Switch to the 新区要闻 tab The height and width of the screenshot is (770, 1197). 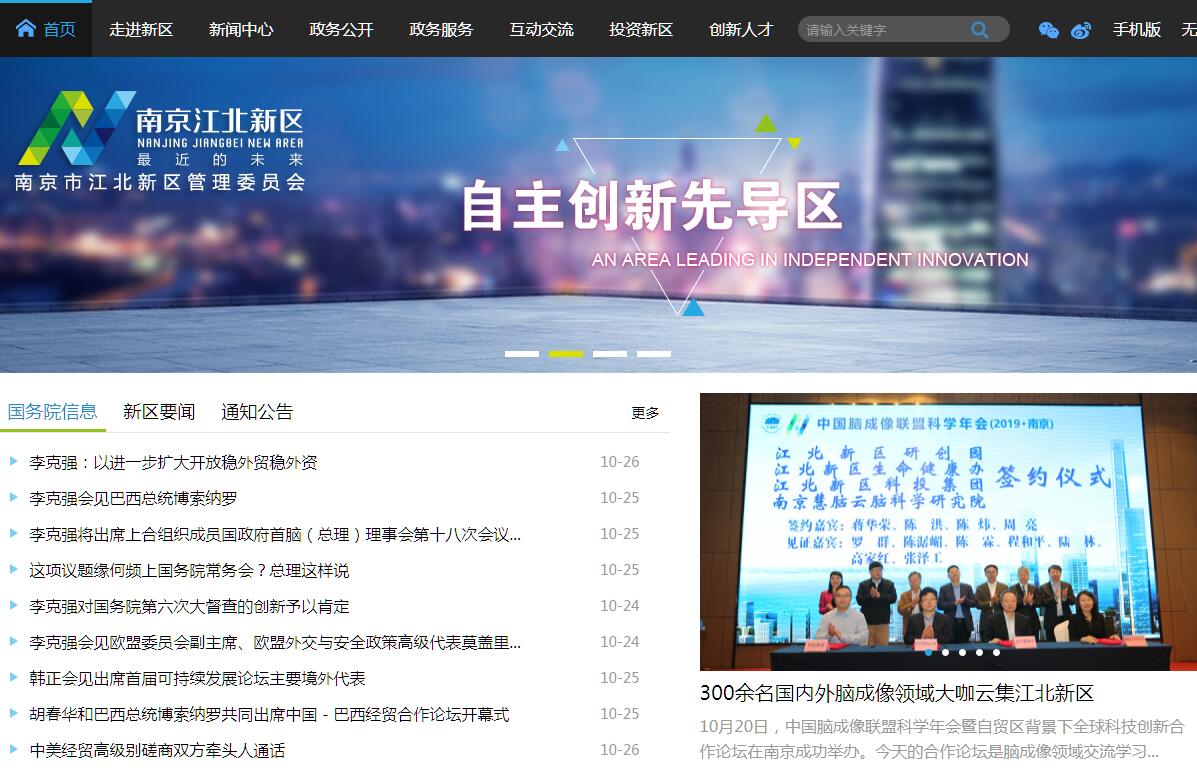tap(159, 412)
